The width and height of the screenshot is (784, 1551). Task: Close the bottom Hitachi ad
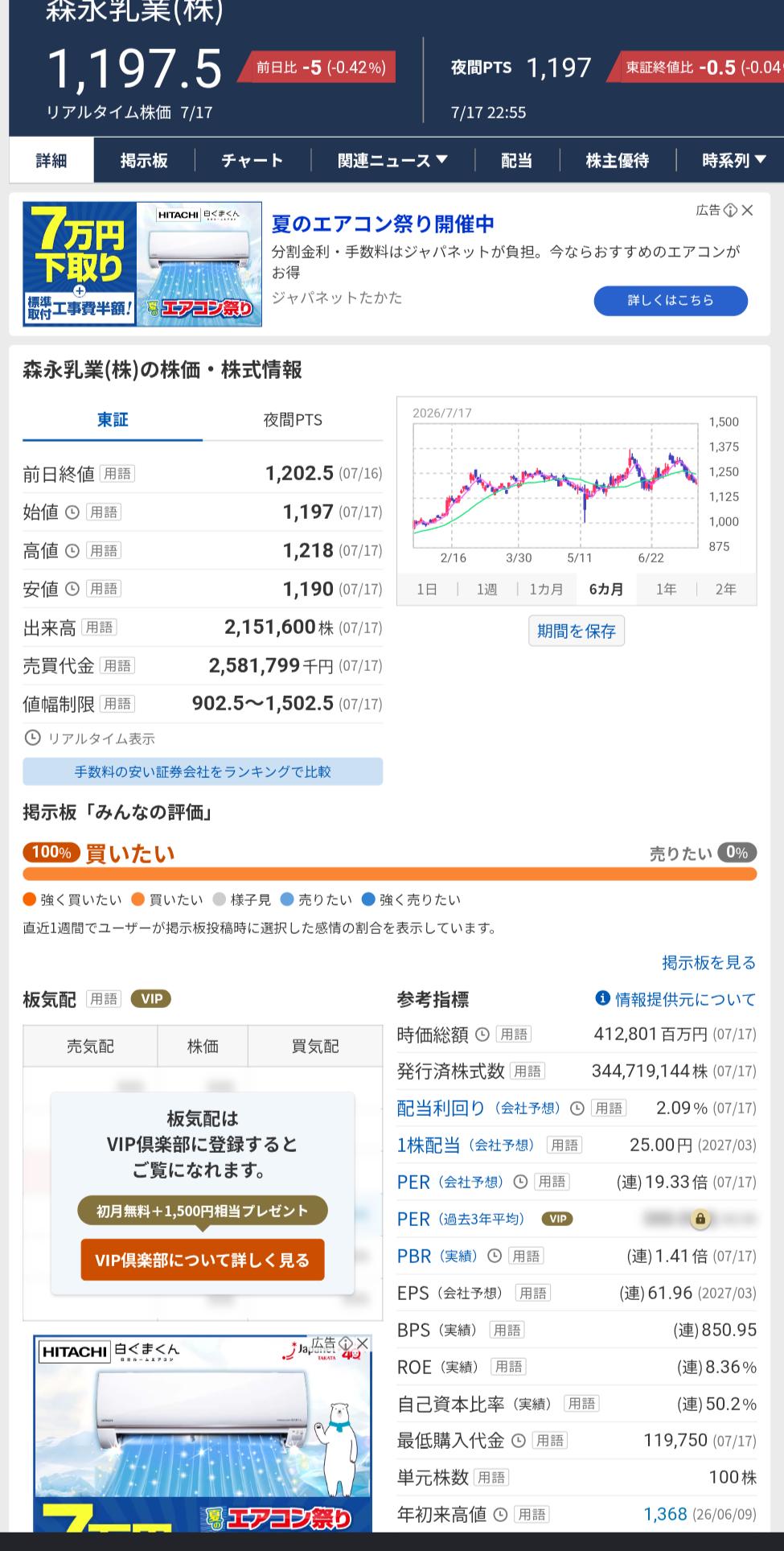(363, 1344)
